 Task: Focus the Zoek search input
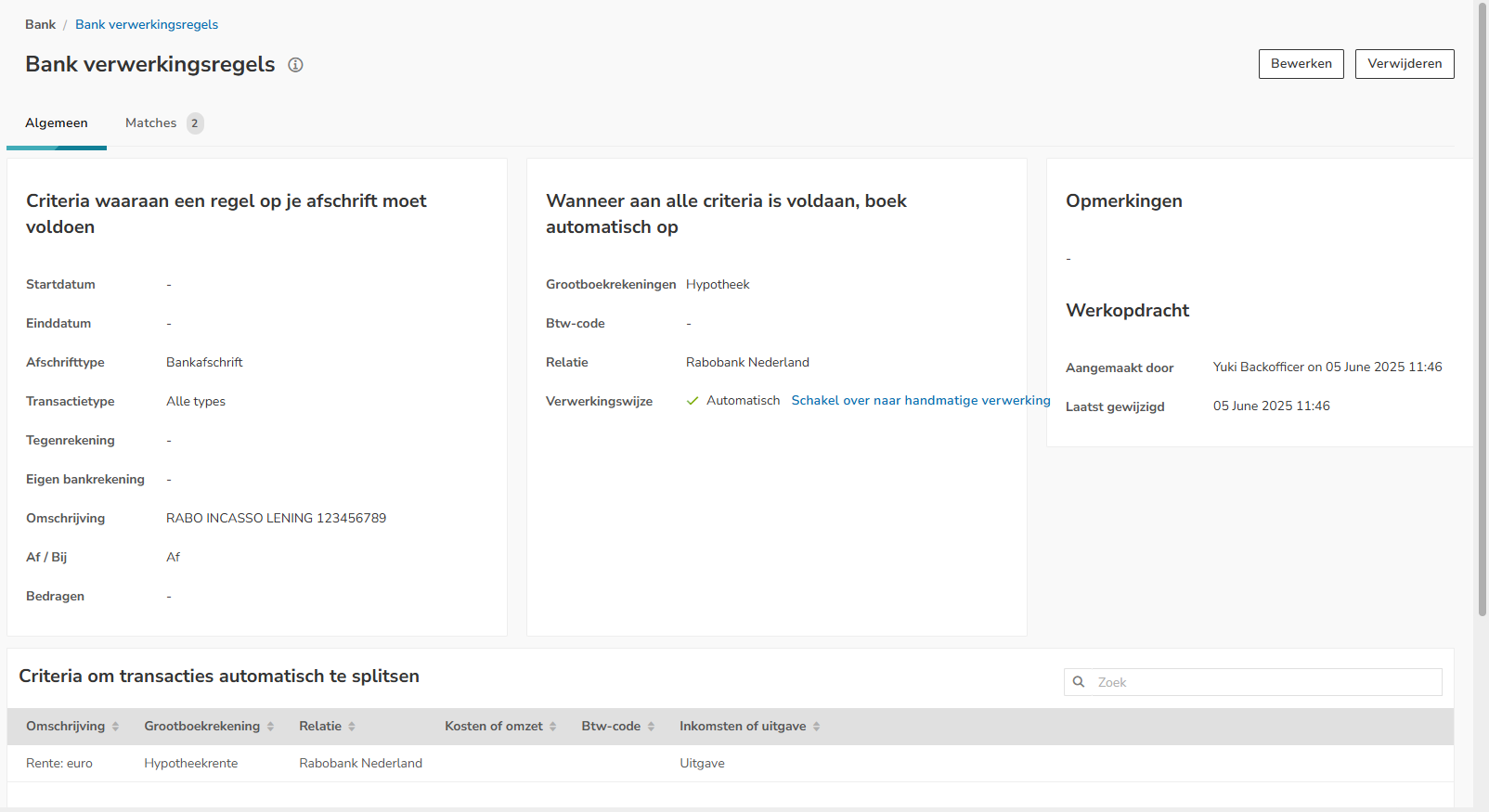(x=1252, y=682)
